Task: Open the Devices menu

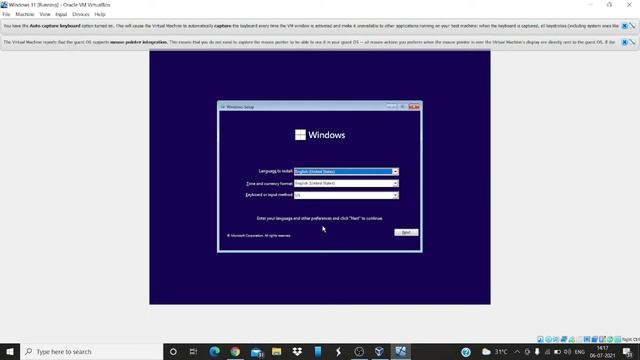Action: pos(81,14)
